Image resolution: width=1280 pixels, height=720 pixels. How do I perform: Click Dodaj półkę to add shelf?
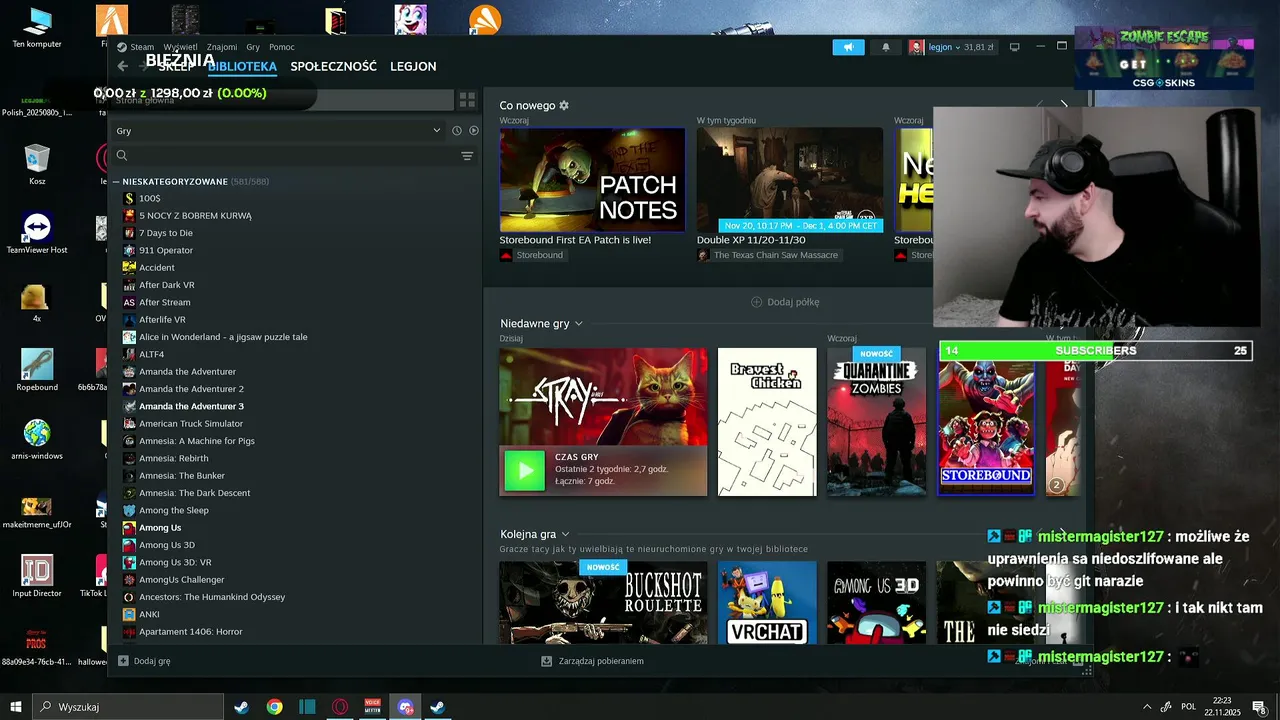pos(785,302)
